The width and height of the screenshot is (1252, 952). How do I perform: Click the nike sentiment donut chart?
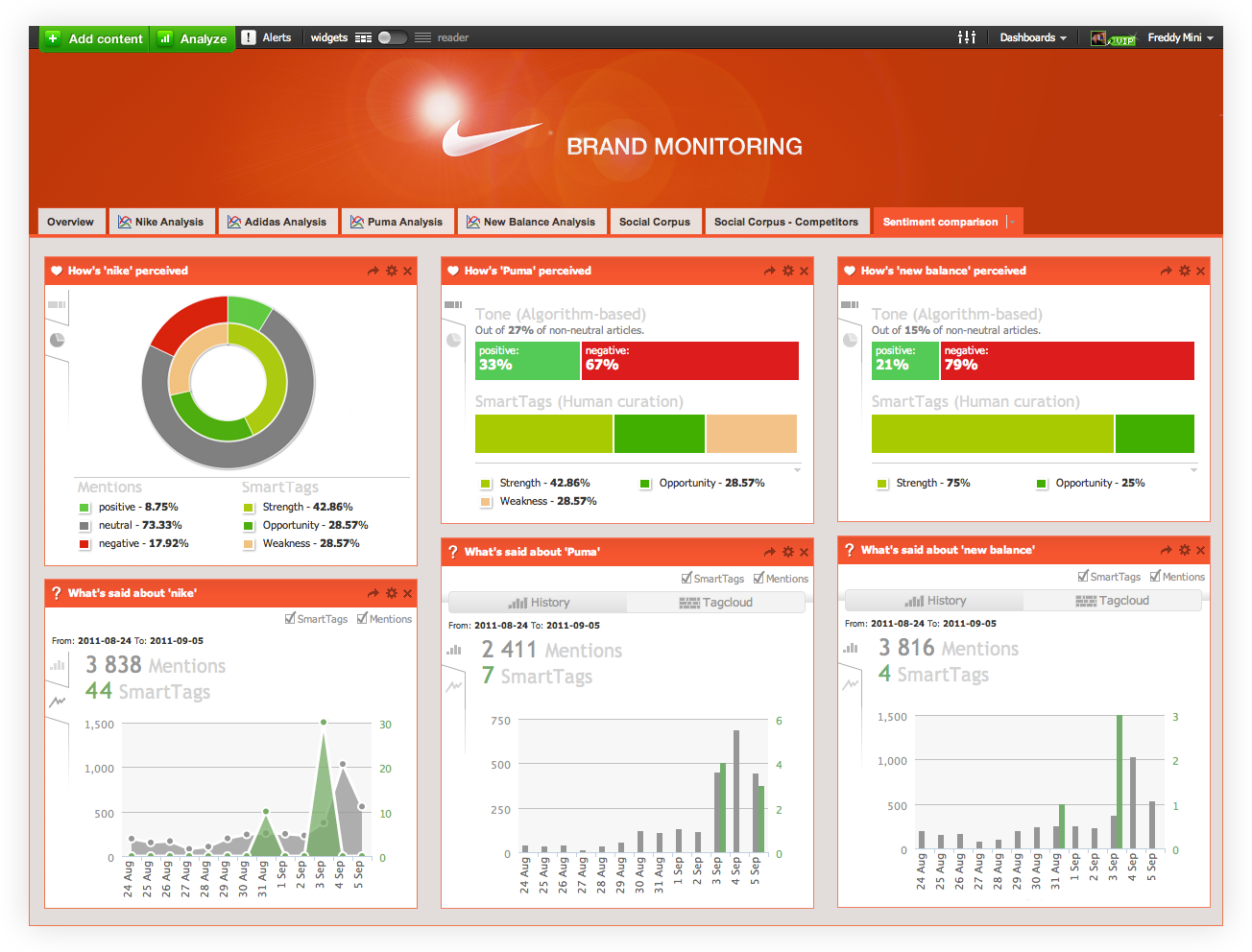click(228, 382)
